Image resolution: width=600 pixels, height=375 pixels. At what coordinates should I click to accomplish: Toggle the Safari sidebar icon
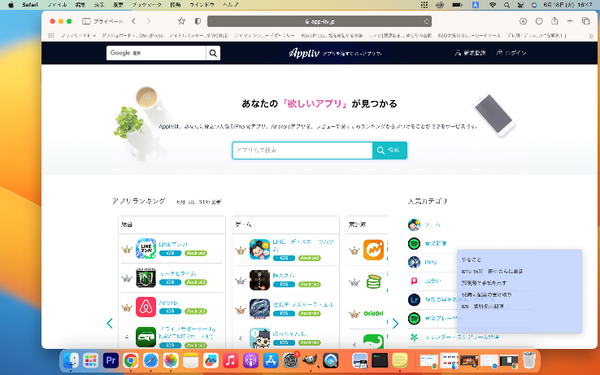(86, 21)
